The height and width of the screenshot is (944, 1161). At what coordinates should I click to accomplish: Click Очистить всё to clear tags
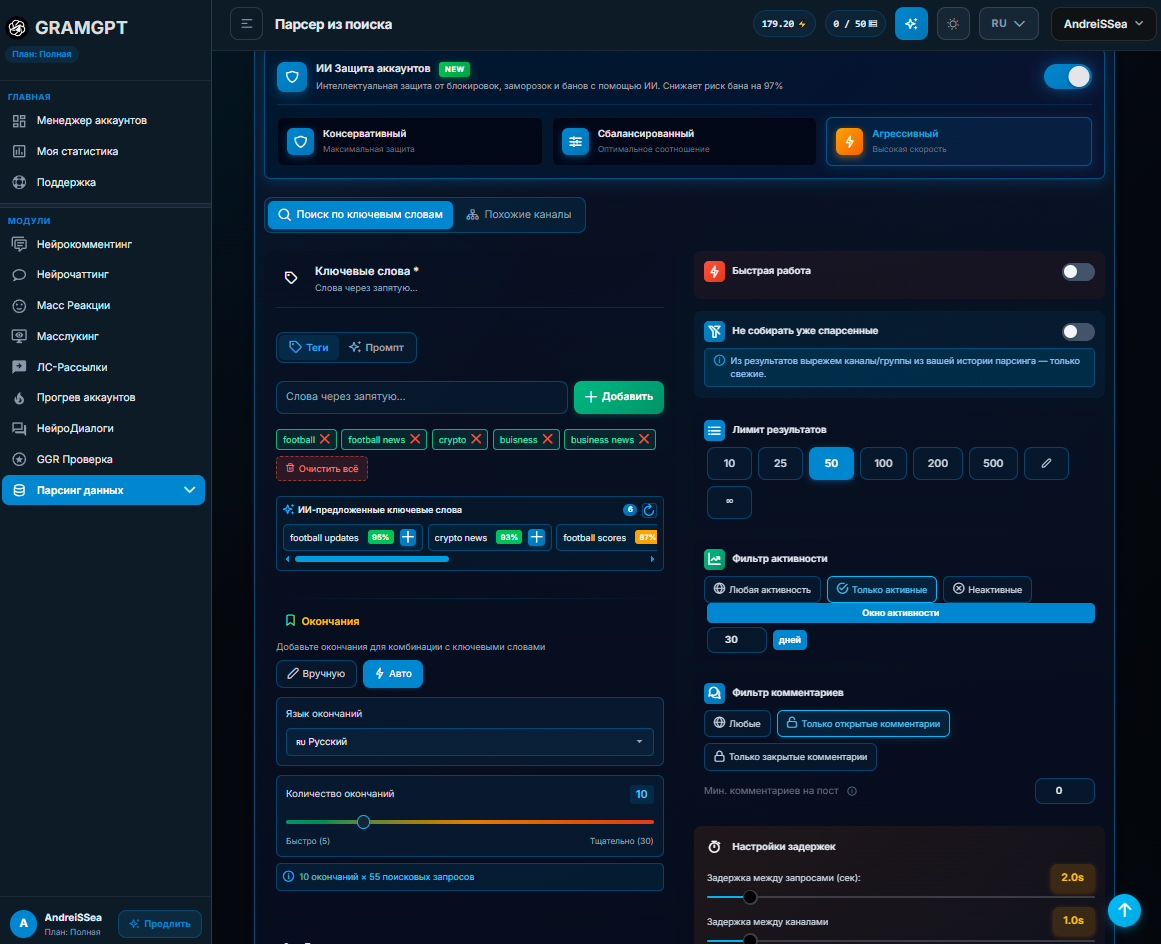tap(322, 469)
